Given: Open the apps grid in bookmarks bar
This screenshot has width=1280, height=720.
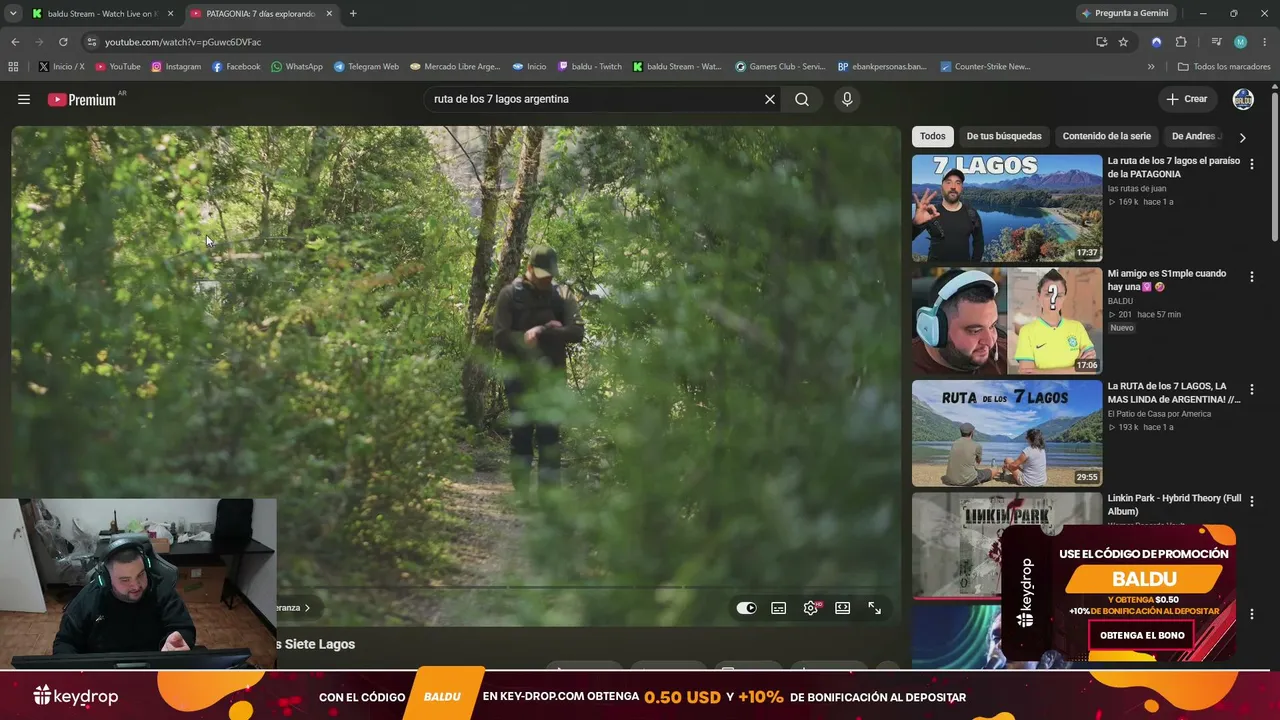Looking at the screenshot, I should click(13, 67).
